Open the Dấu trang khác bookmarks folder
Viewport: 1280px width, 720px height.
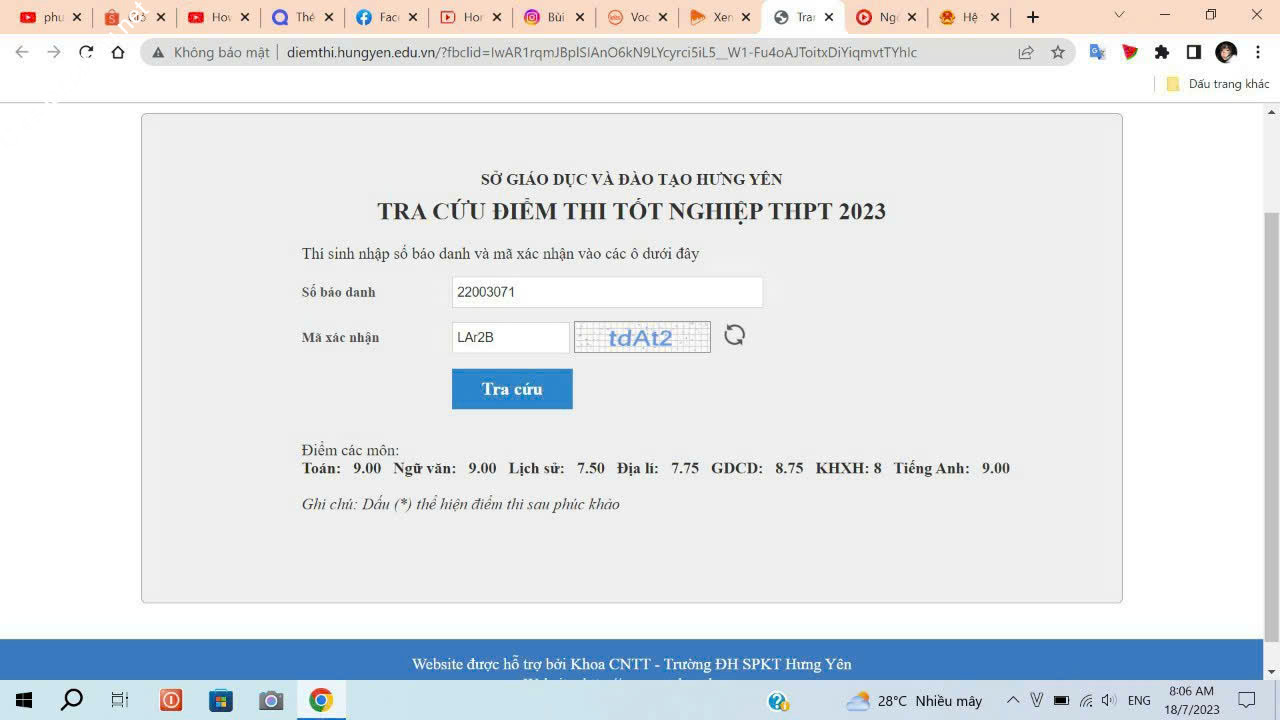tap(1218, 84)
